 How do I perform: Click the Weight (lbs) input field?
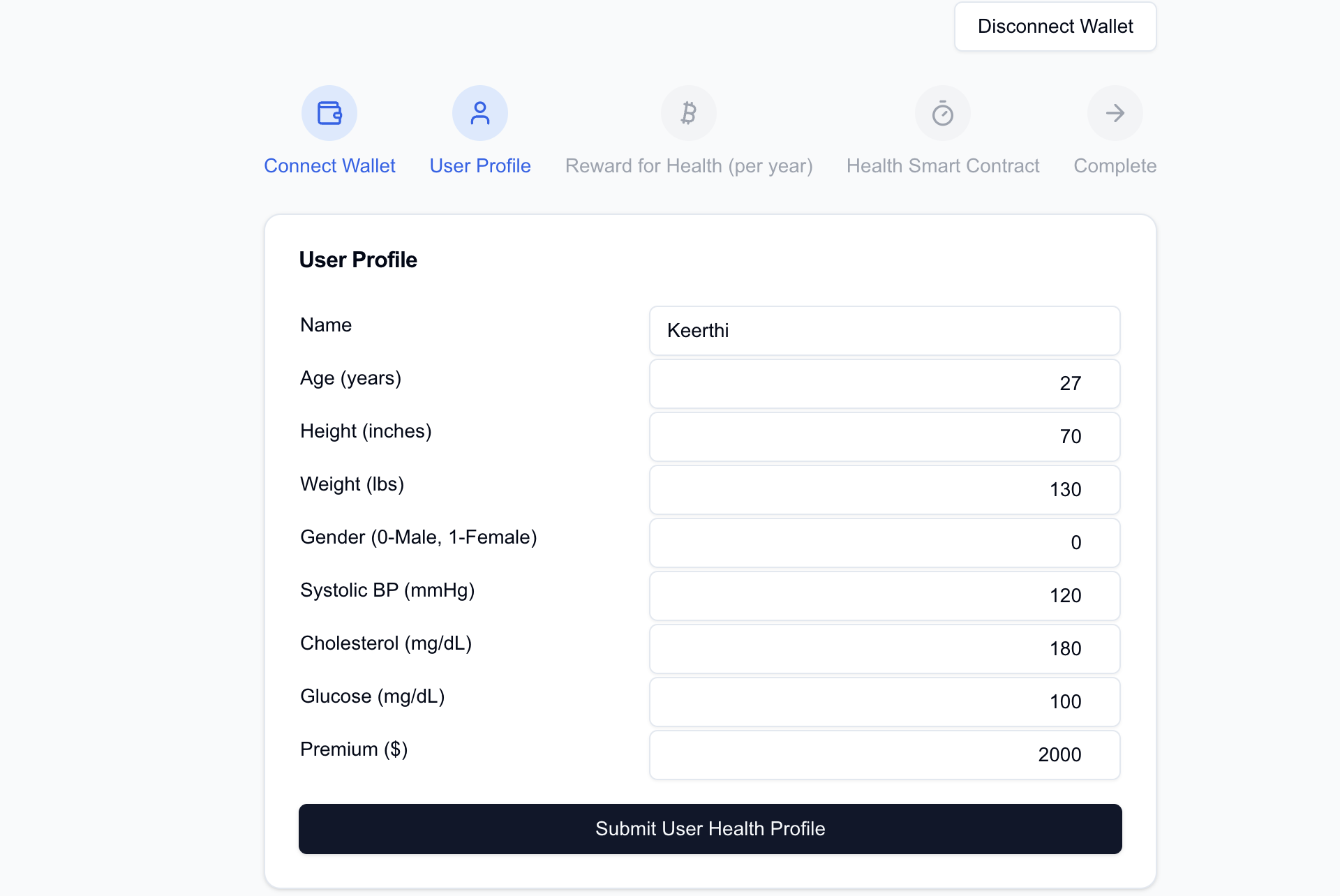click(x=884, y=490)
